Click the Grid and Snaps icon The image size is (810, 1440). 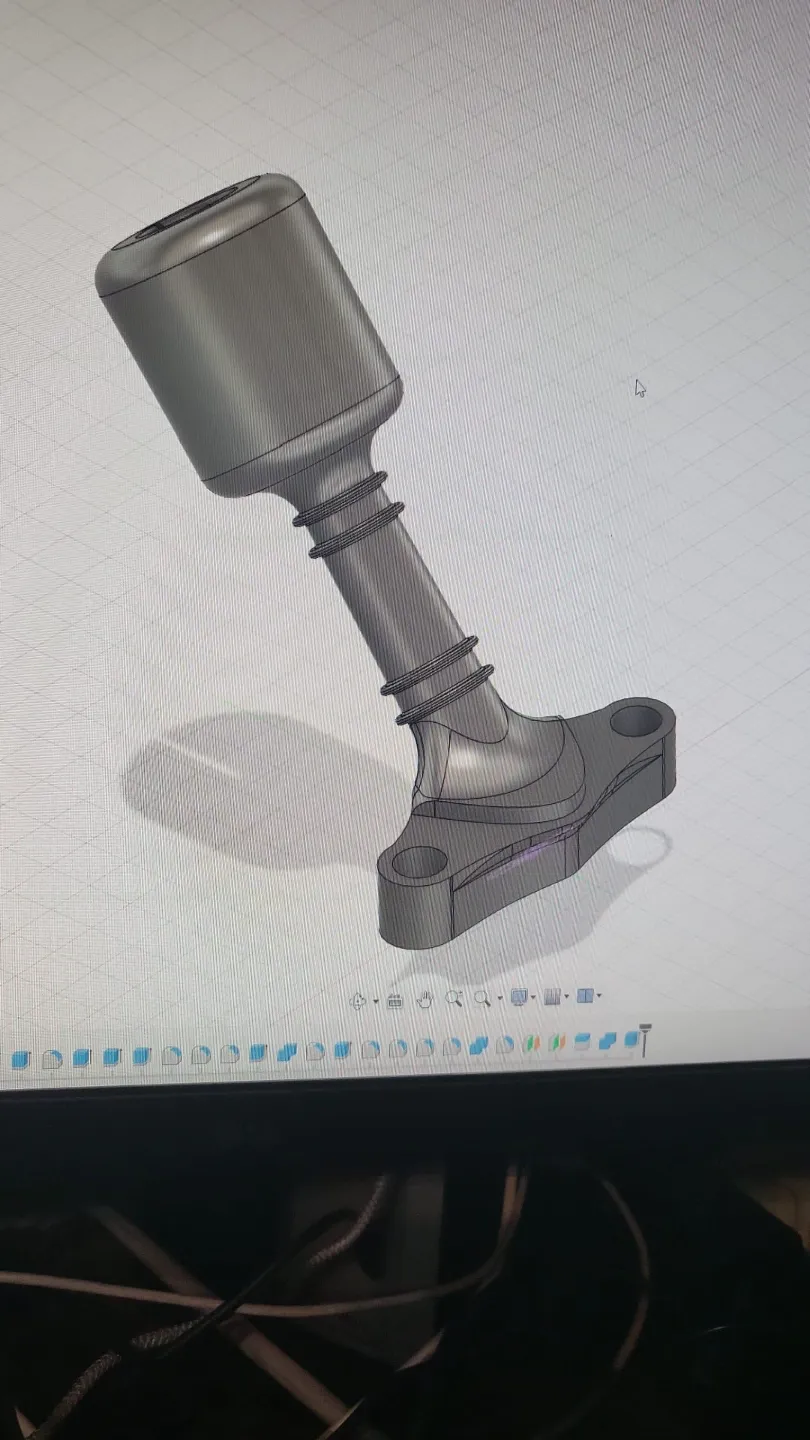(x=551, y=997)
